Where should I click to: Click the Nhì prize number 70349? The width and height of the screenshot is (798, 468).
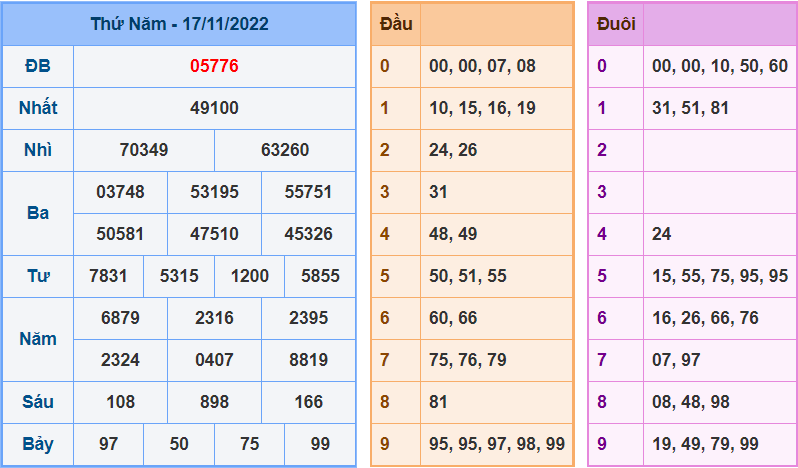tap(144, 150)
